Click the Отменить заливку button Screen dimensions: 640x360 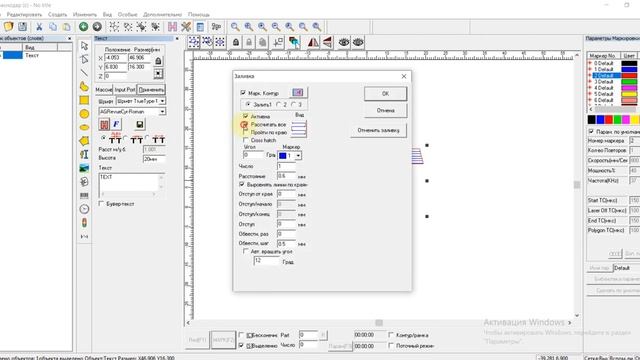coord(378,130)
